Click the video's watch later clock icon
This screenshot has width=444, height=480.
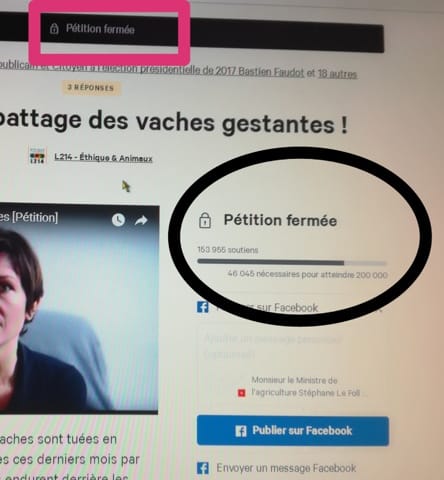(118, 220)
